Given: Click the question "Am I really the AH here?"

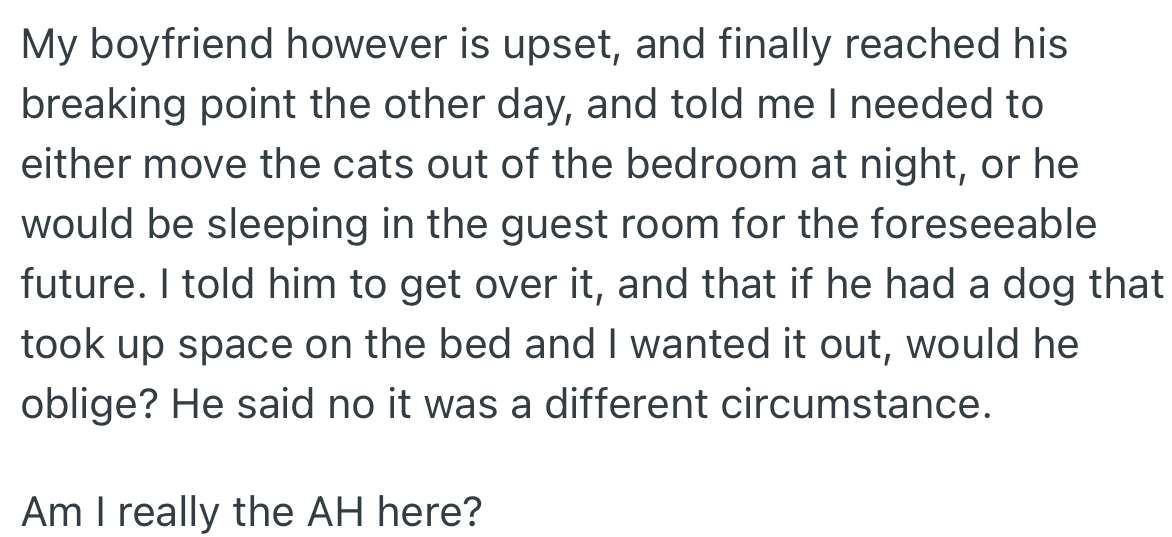Looking at the screenshot, I should (251, 513).
